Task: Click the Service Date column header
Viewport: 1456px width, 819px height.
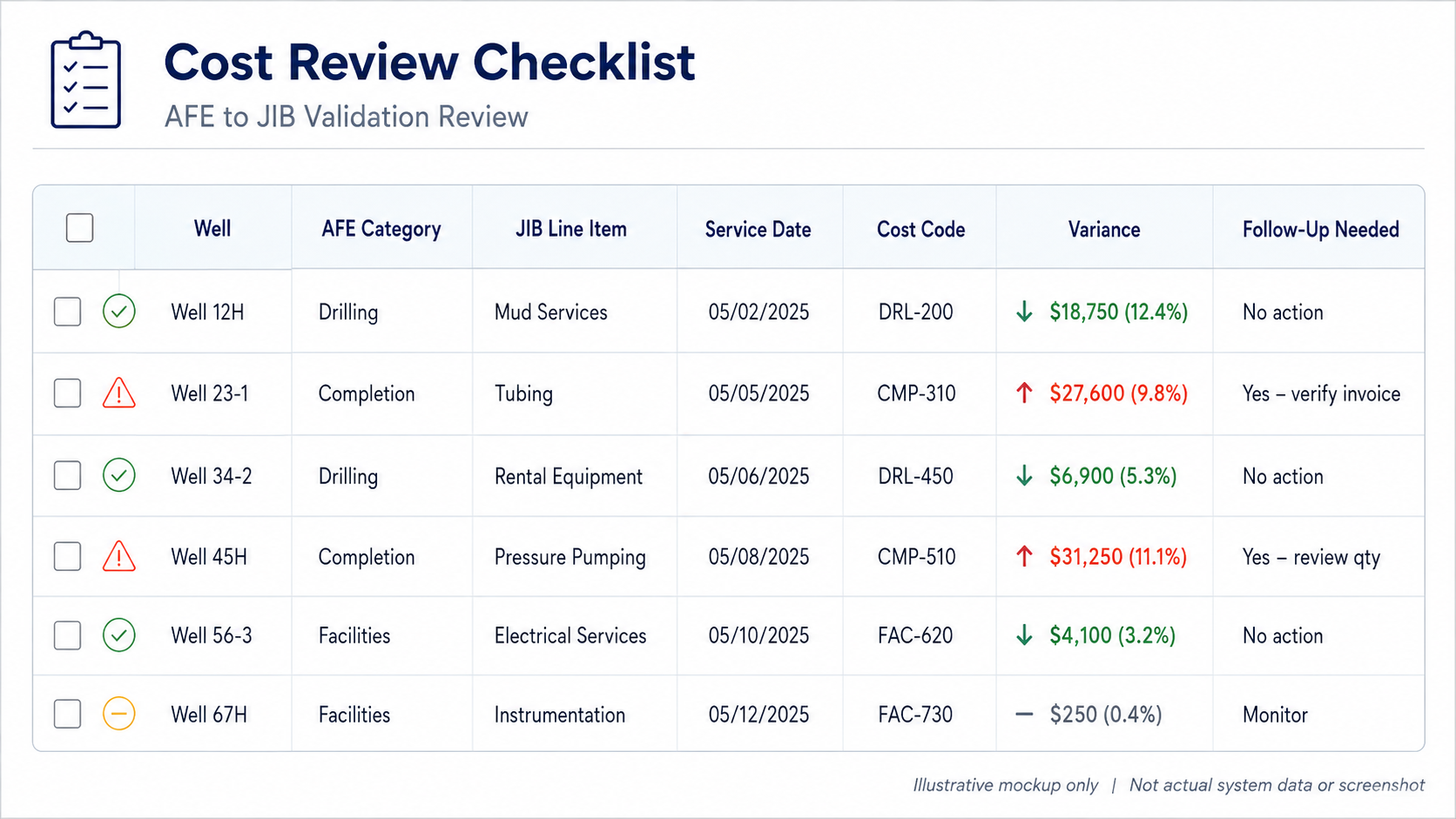Action: tap(758, 229)
